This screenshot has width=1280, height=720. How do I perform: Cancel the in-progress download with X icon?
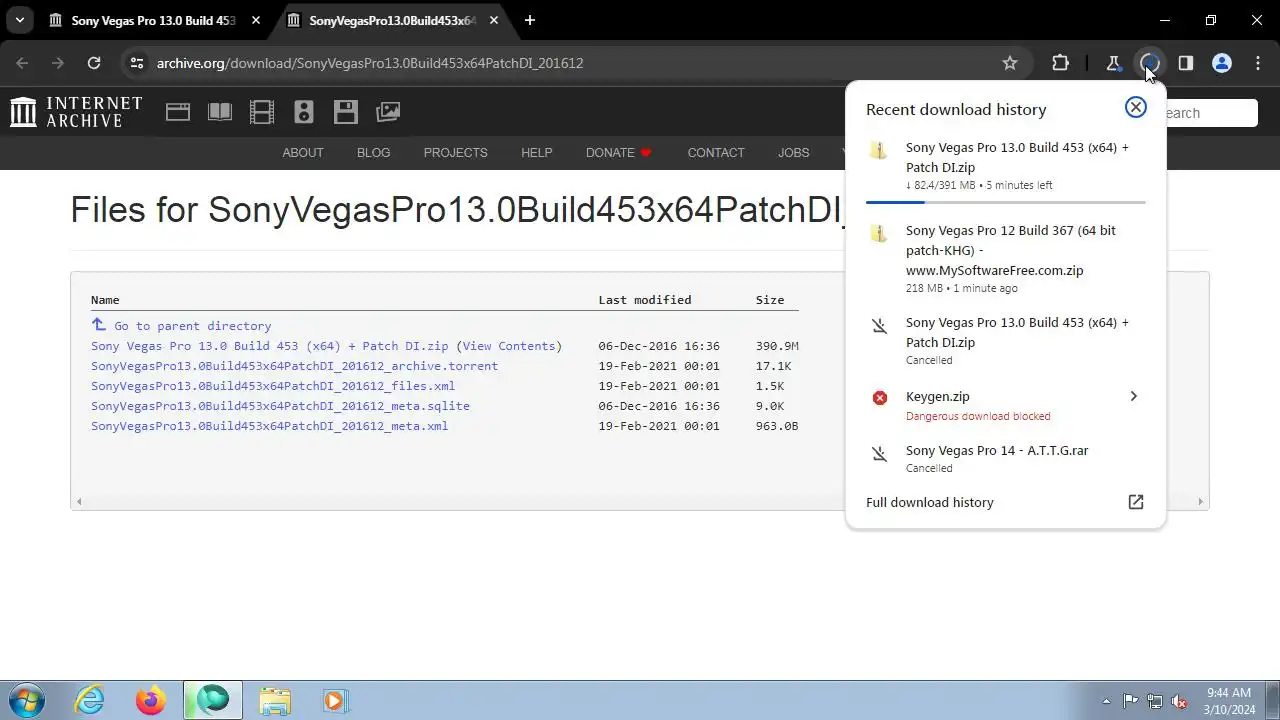1135,107
